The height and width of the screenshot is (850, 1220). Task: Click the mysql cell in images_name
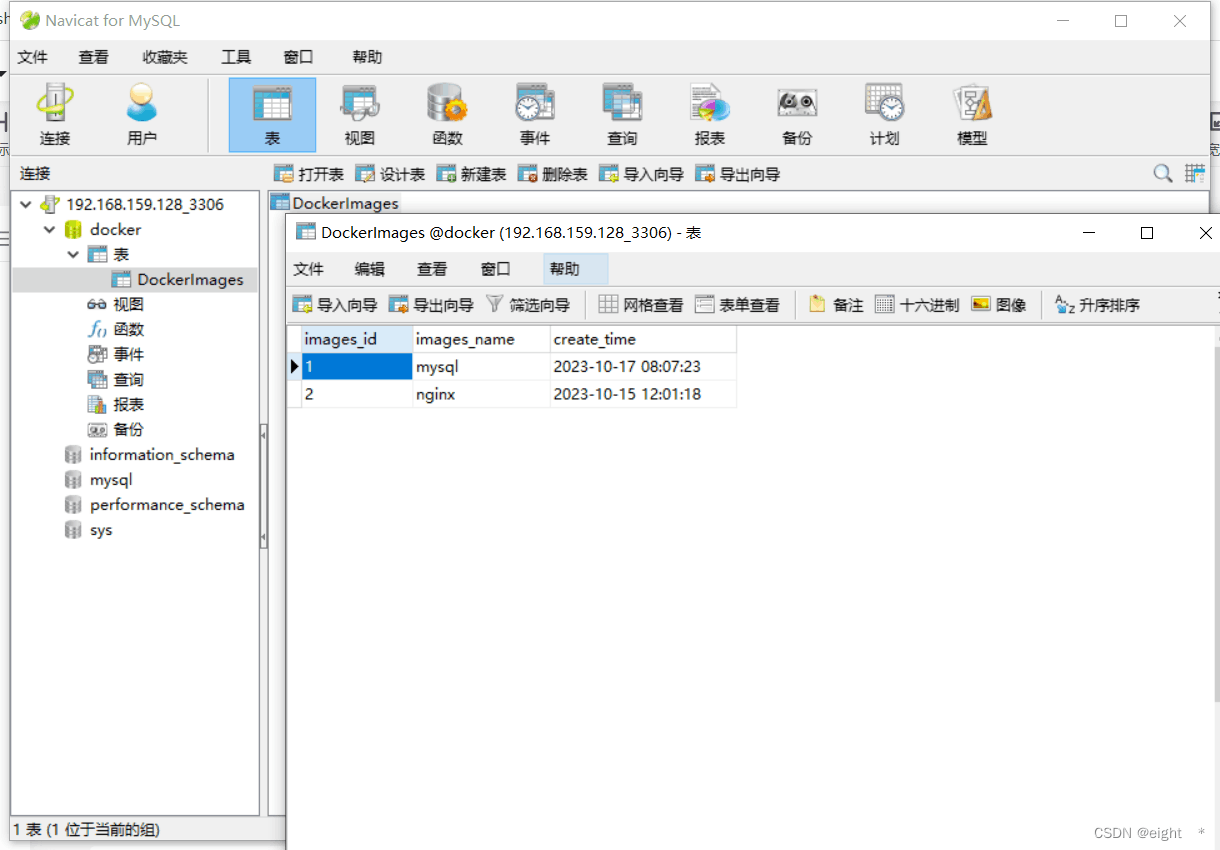click(482, 367)
